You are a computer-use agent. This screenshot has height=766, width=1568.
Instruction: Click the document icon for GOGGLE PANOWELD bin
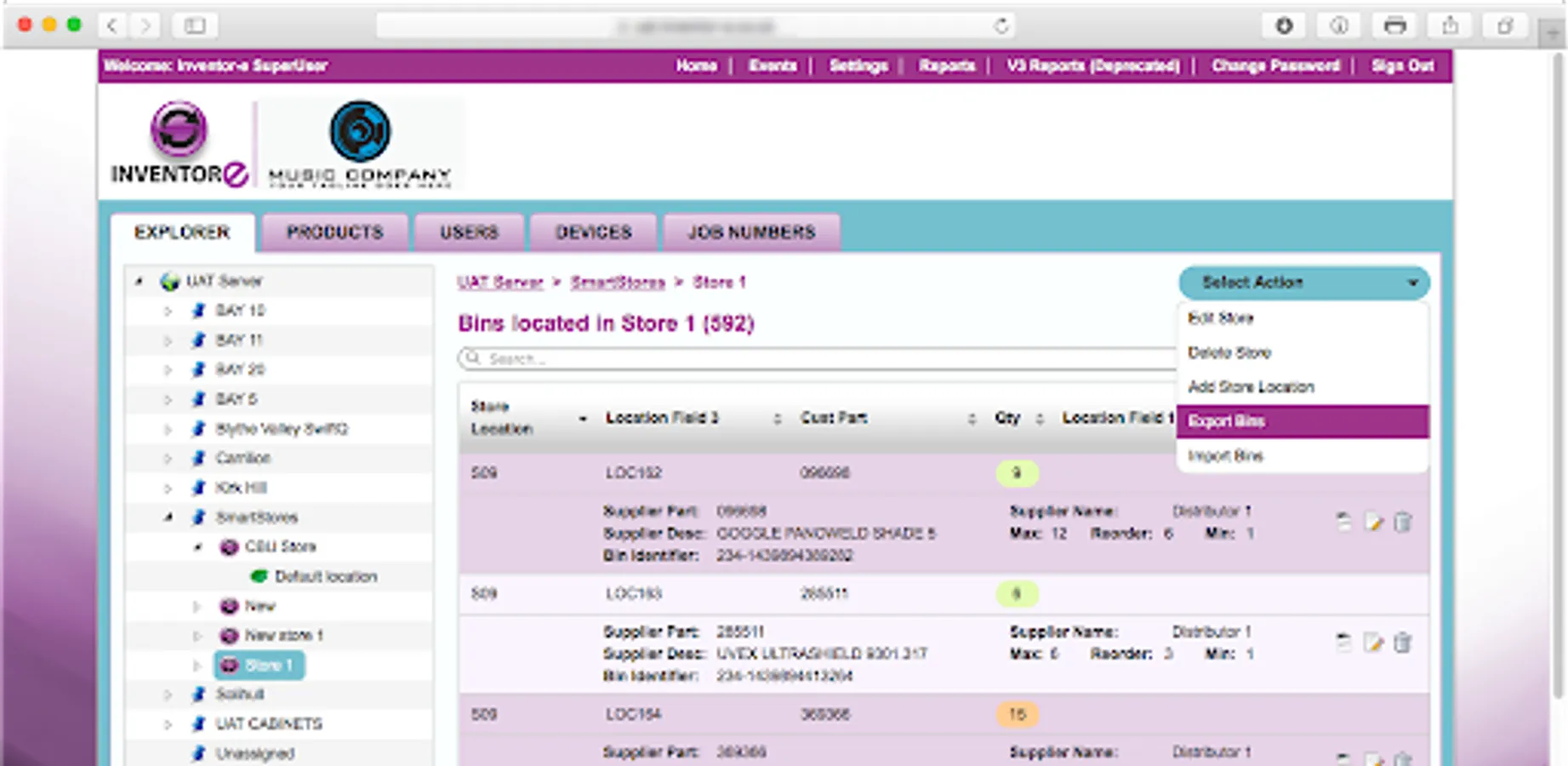pyautogui.click(x=1343, y=522)
